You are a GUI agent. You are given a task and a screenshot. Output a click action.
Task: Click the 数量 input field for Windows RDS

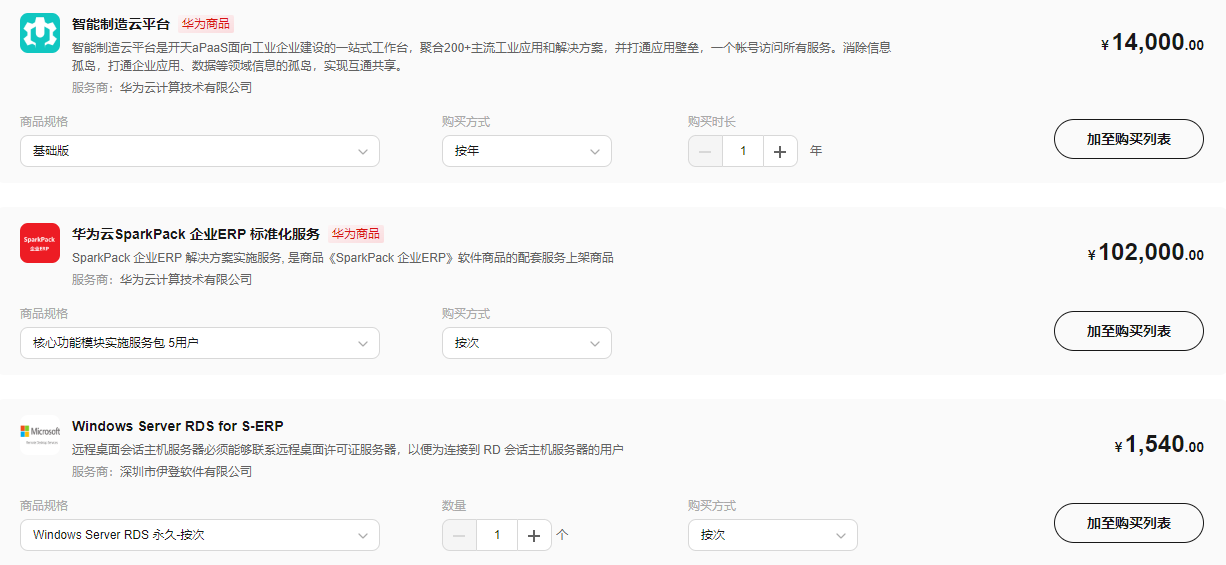point(497,535)
